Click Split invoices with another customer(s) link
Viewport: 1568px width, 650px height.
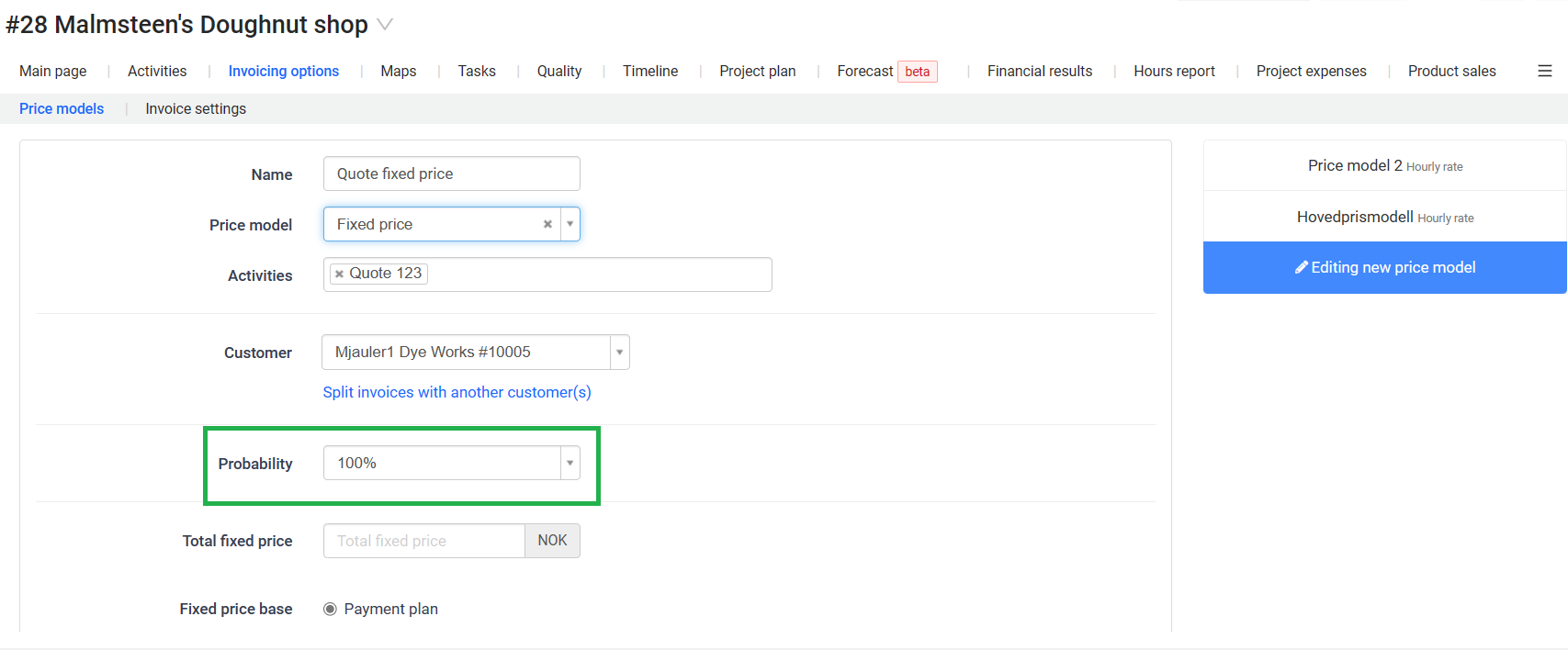tap(457, 392)
